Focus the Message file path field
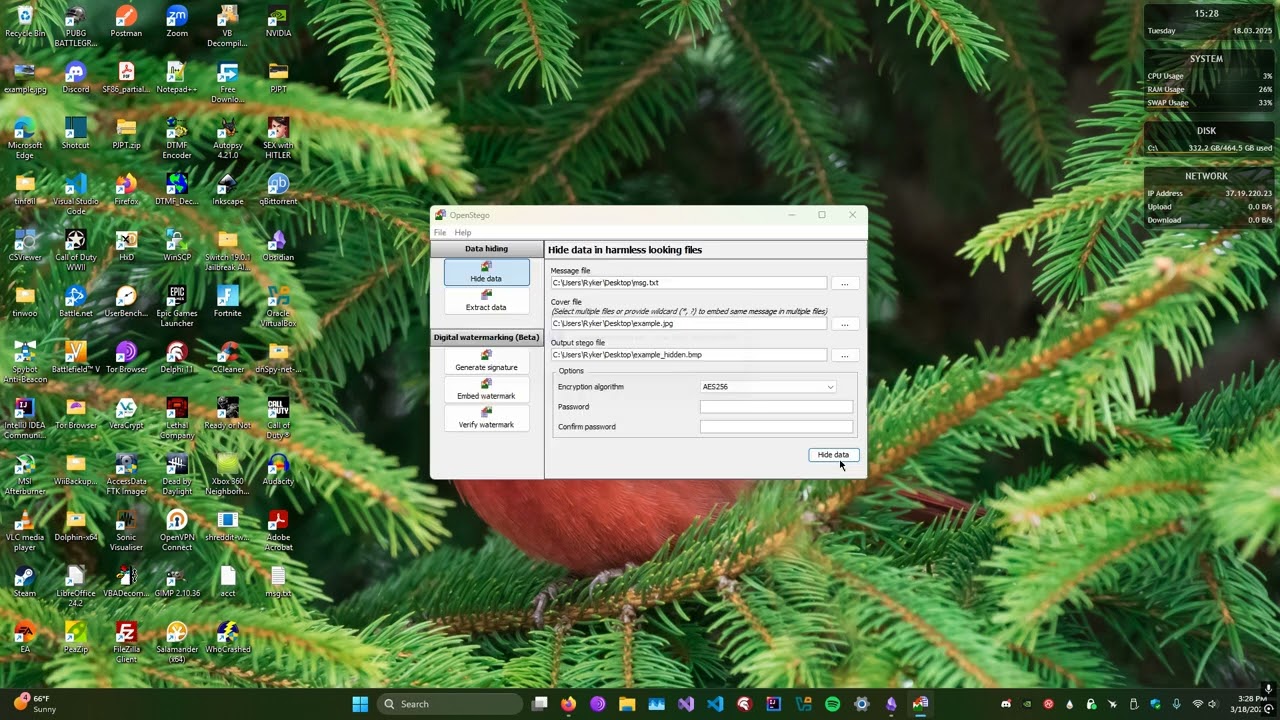The image size is (1280, 720). coord(689,283)
